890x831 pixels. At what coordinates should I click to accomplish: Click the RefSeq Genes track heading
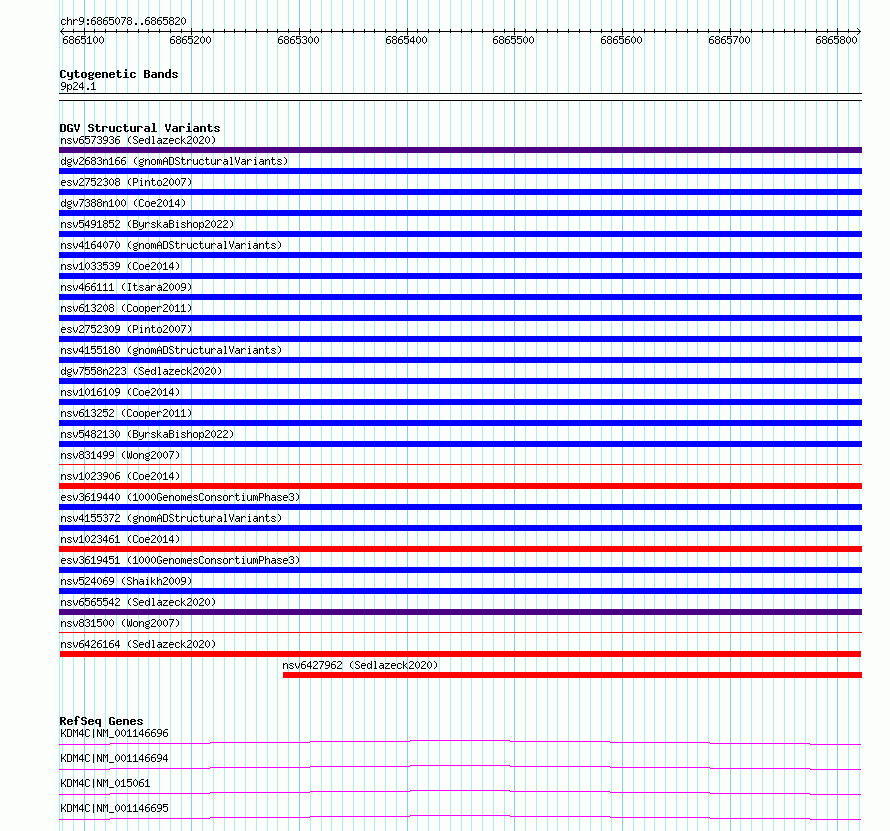click(101, 721)
